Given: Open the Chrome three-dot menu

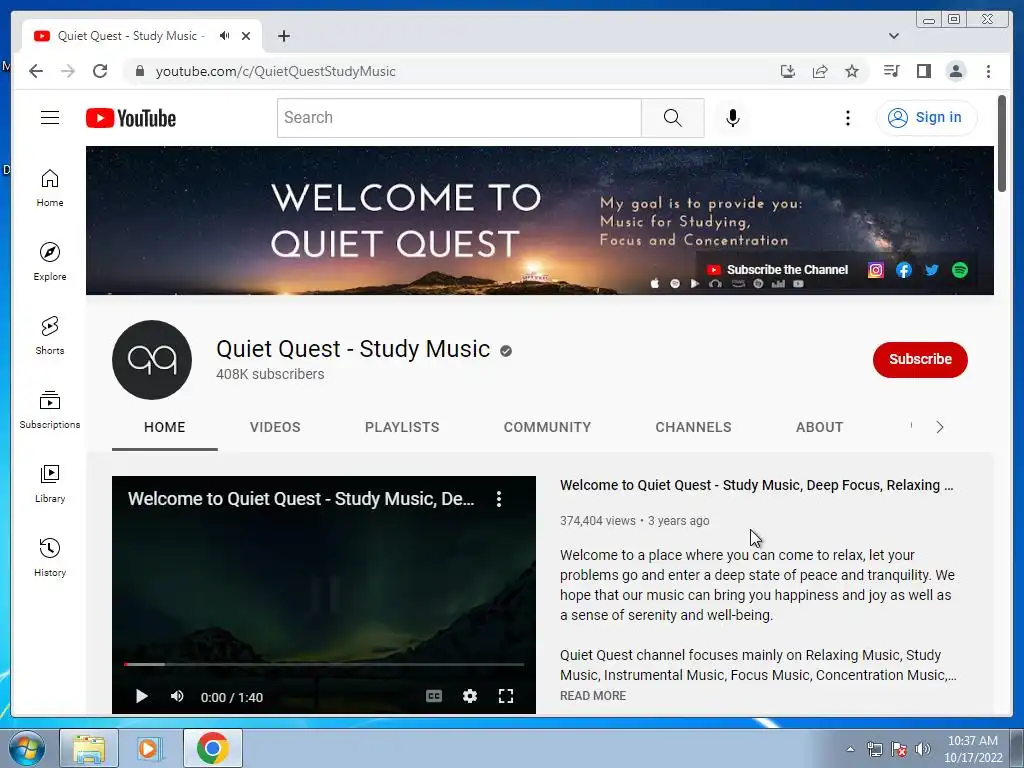Looking at the screenshot, I should click(x=988, y=71).
